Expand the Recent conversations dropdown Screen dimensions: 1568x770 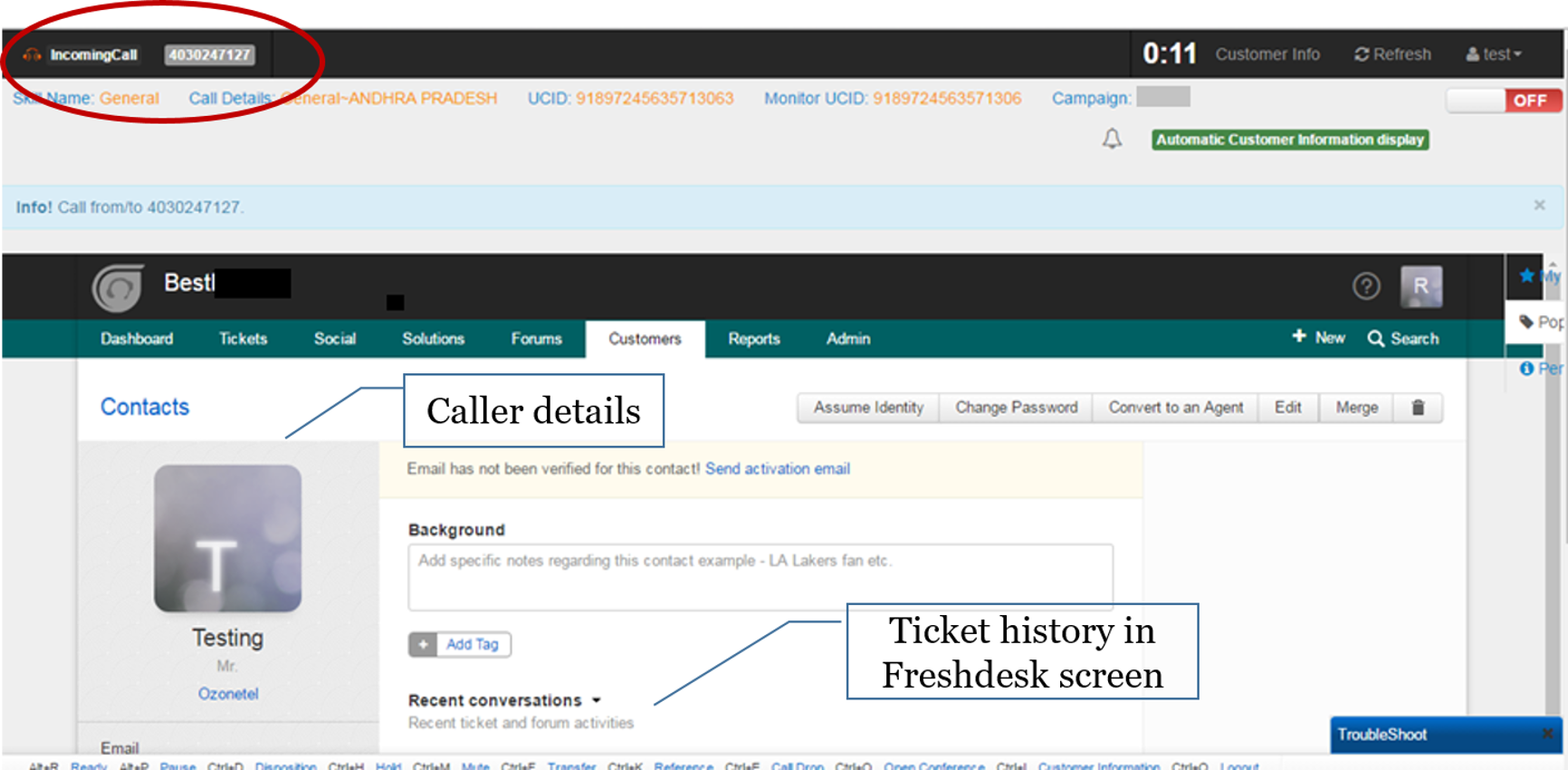596,700
